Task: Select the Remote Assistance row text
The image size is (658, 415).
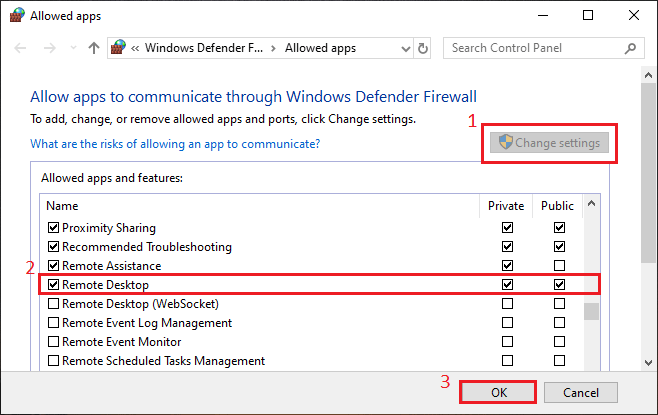Action: point(112,266)
